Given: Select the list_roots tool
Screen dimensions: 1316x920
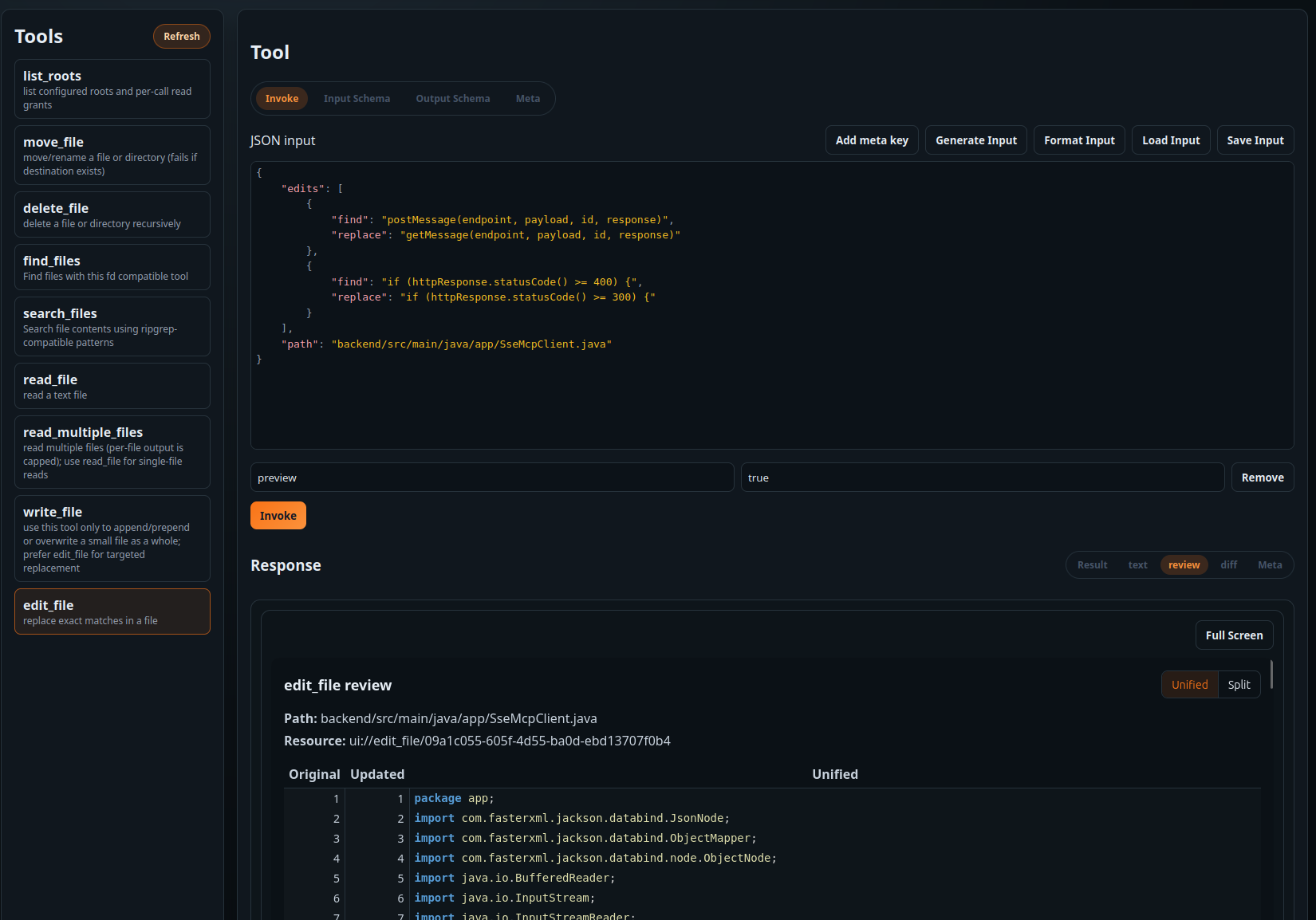Looking at the screenshot, I should (112, 88).
